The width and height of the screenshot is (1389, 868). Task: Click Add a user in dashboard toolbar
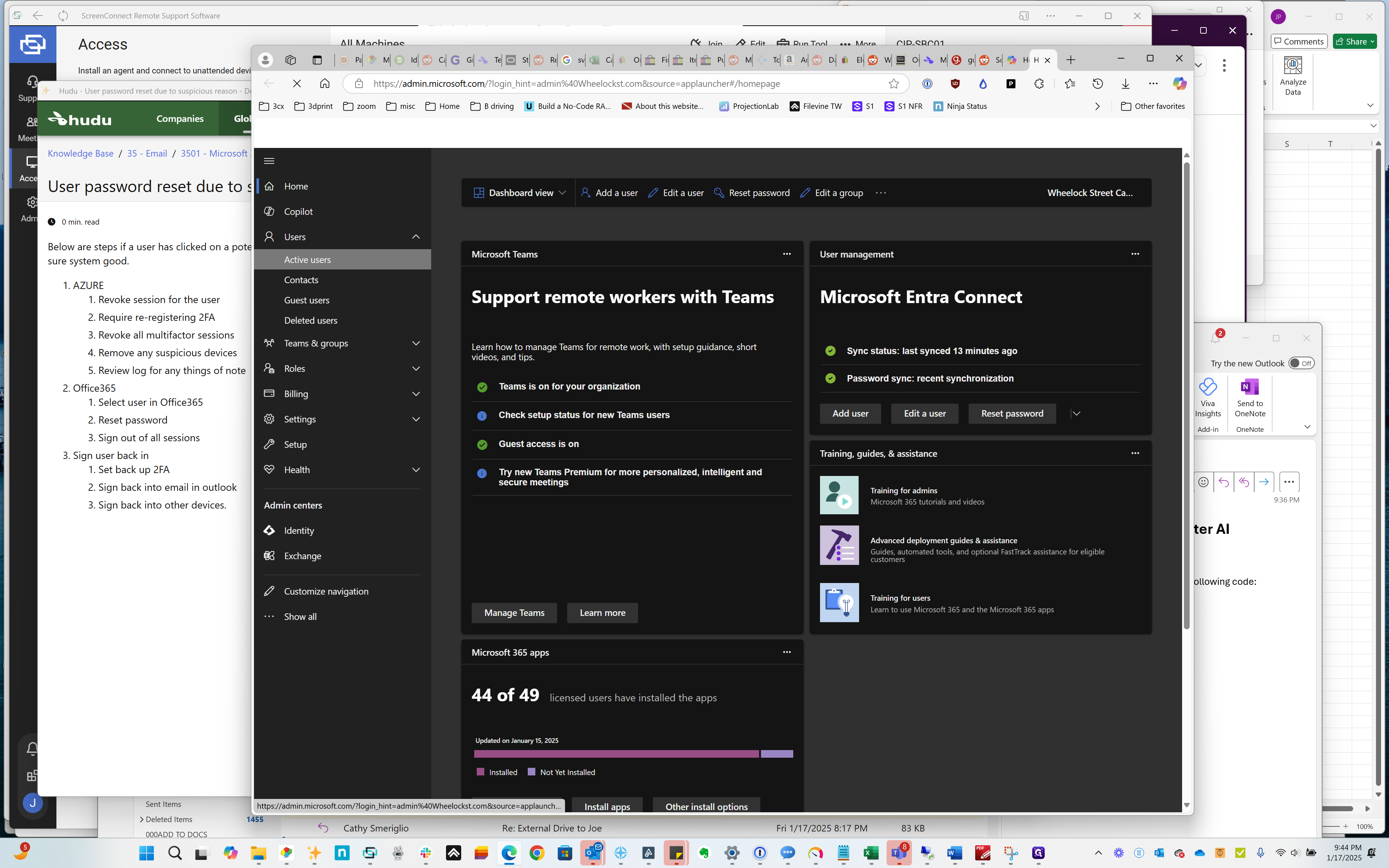coord(609,193)
